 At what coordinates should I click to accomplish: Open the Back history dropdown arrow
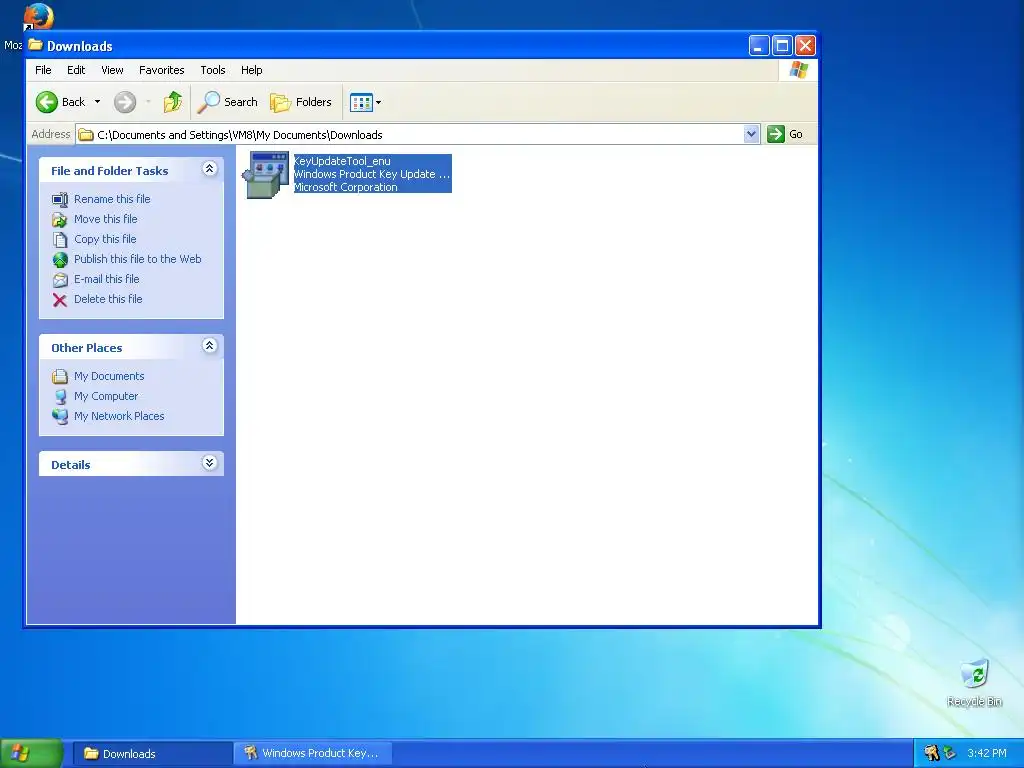pyautogui.click(x=97, y=102)
